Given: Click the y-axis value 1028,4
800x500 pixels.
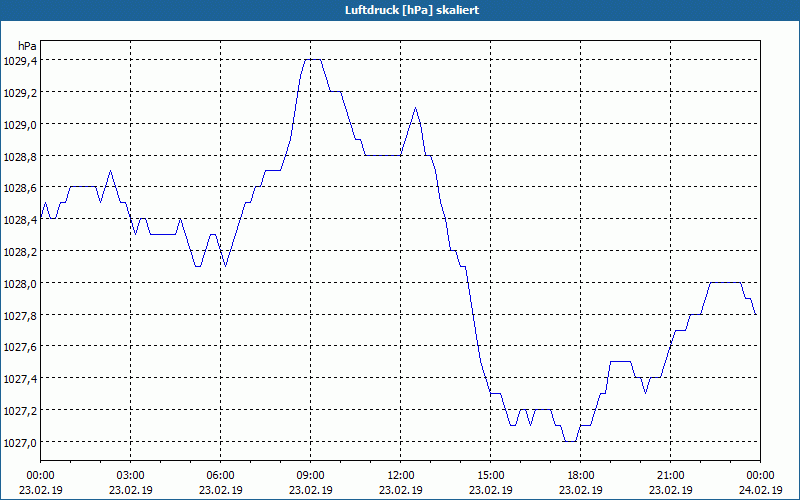Looking at the screenshot, I should (x=20, y=220).
